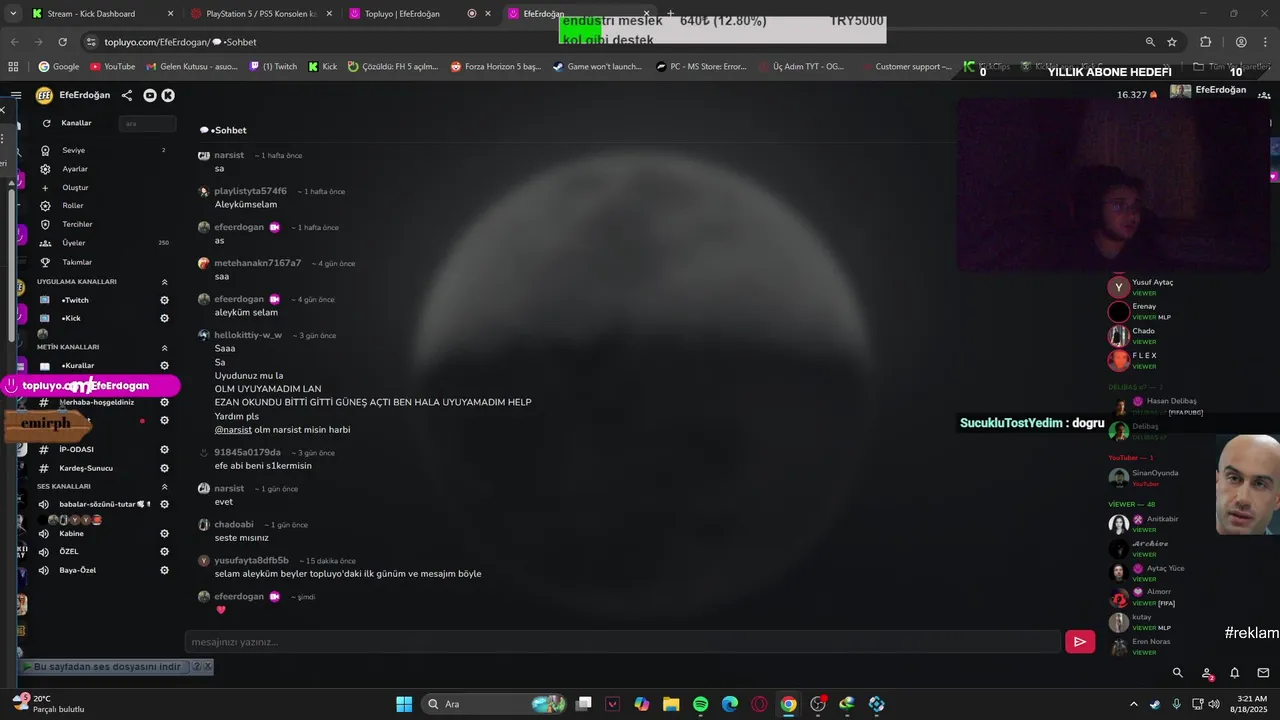Open member Yusuf Aytaç in members list
1280x720 pixels.
tap(1152, 282)
